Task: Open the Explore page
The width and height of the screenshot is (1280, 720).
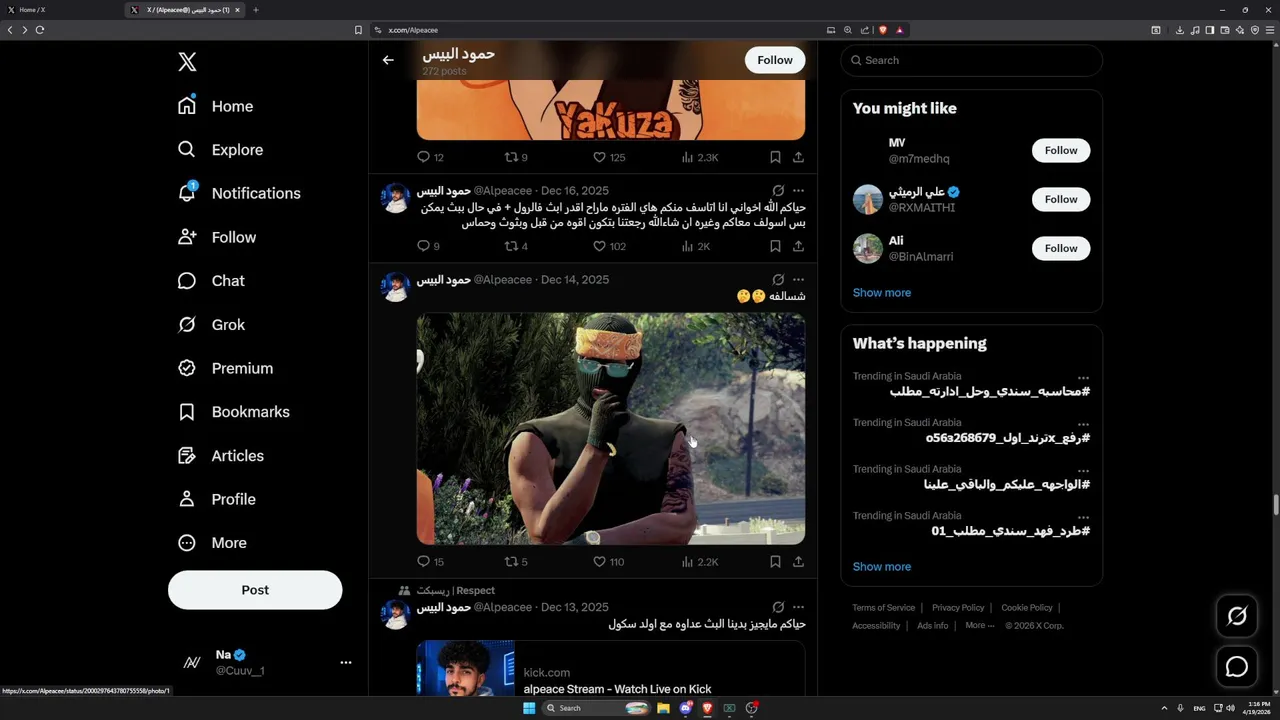Action: click(x=220, y=150)
